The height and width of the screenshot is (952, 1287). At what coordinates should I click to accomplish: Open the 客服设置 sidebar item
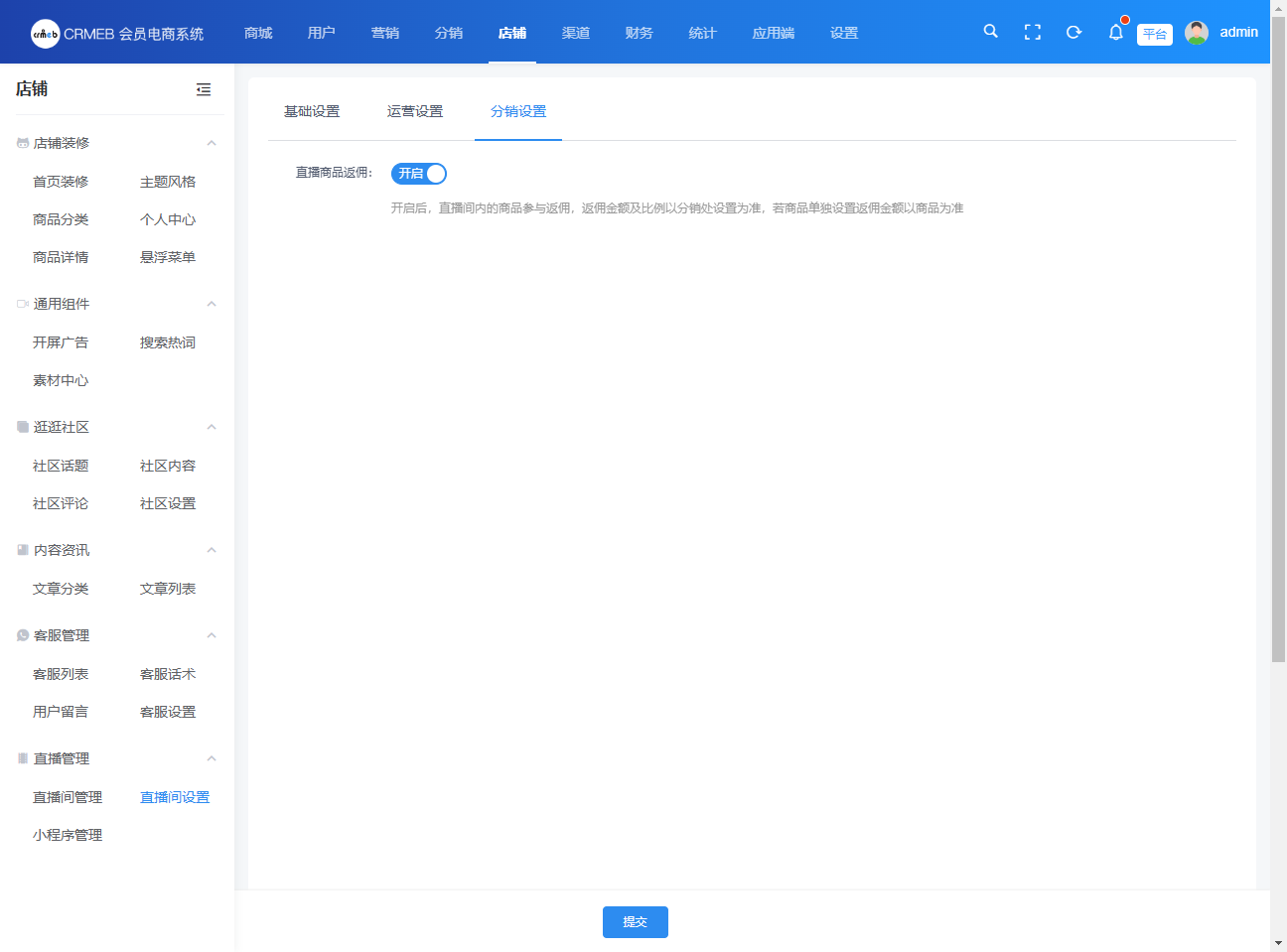coord(168,712)
